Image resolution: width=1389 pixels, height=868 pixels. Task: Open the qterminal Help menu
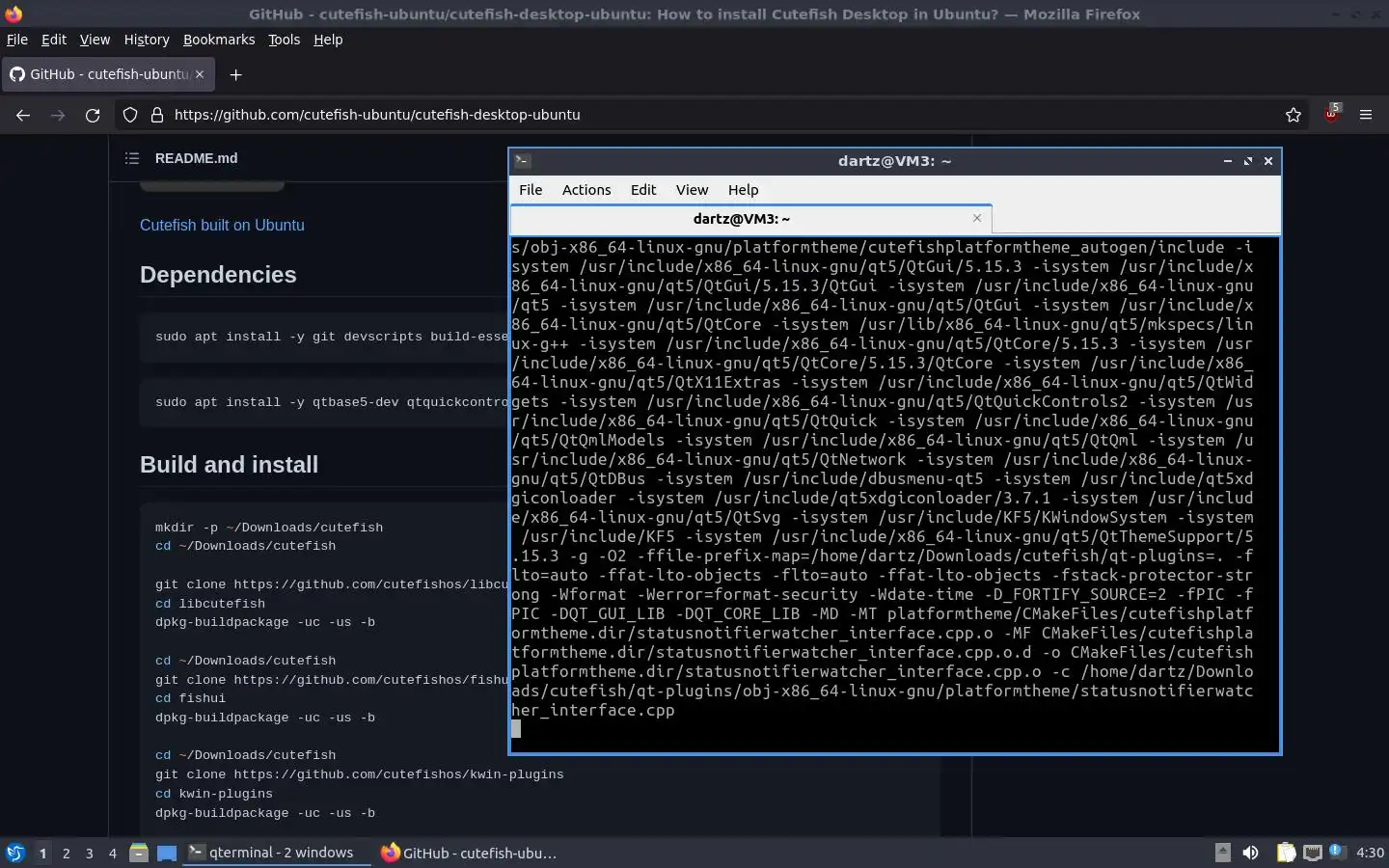click(x=743, y=190)
